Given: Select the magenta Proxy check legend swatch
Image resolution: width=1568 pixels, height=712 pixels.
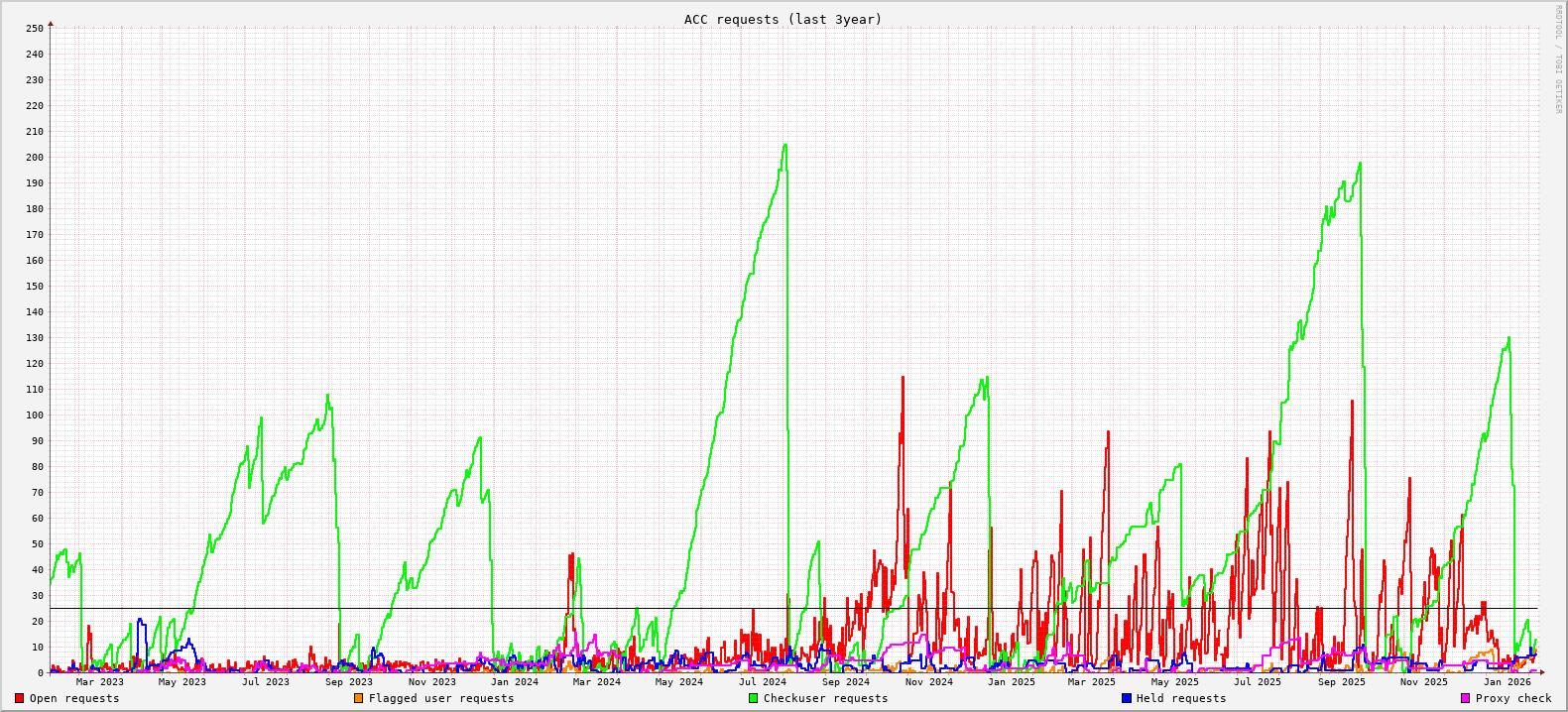Looking at the screenshot, I should pyautogui.click(x=1465, y=698).
